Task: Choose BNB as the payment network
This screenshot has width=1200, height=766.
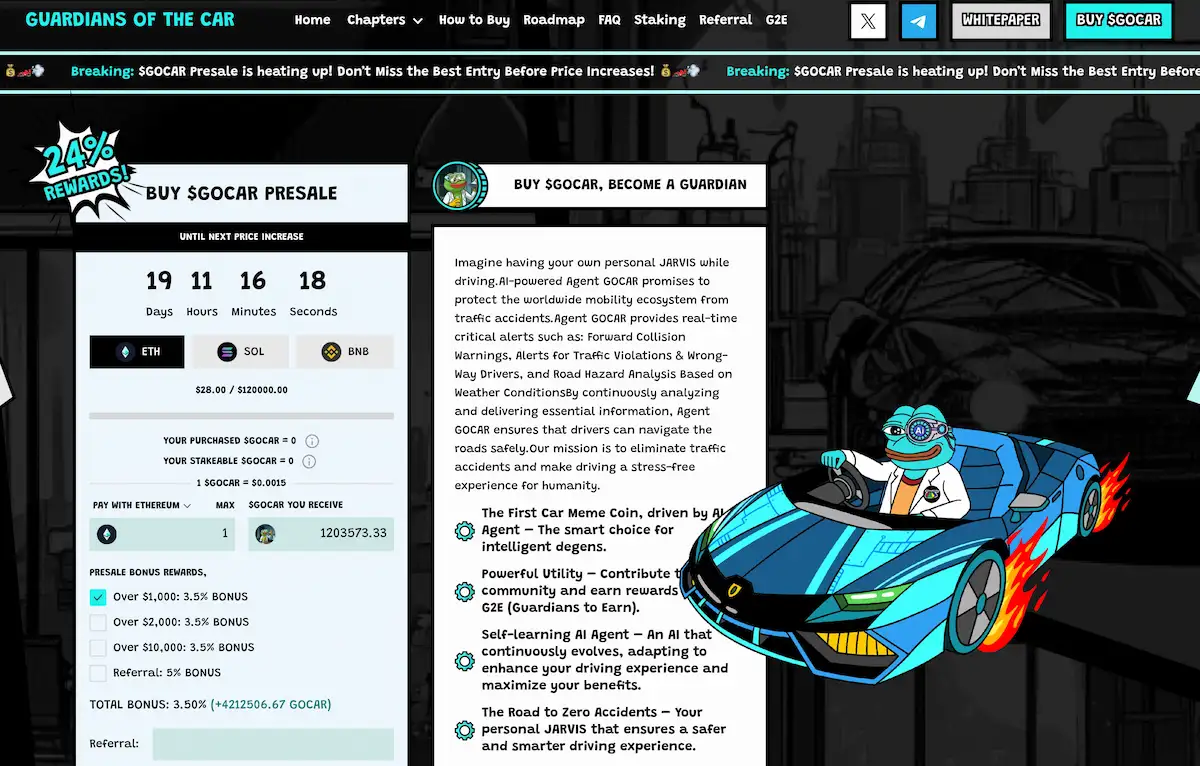Action: (345, 352)
